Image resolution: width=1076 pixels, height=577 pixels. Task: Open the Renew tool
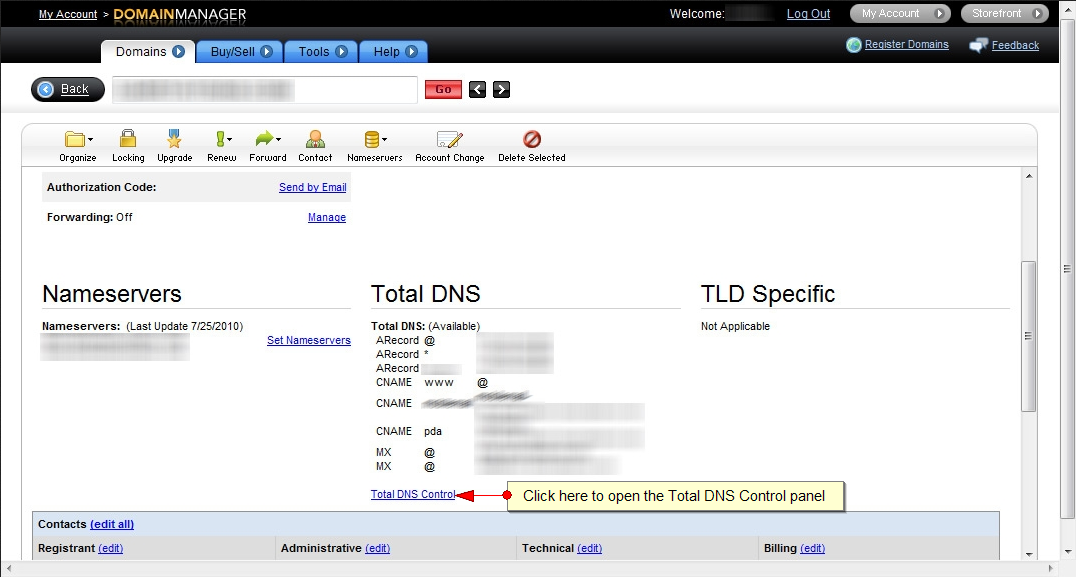222,139
